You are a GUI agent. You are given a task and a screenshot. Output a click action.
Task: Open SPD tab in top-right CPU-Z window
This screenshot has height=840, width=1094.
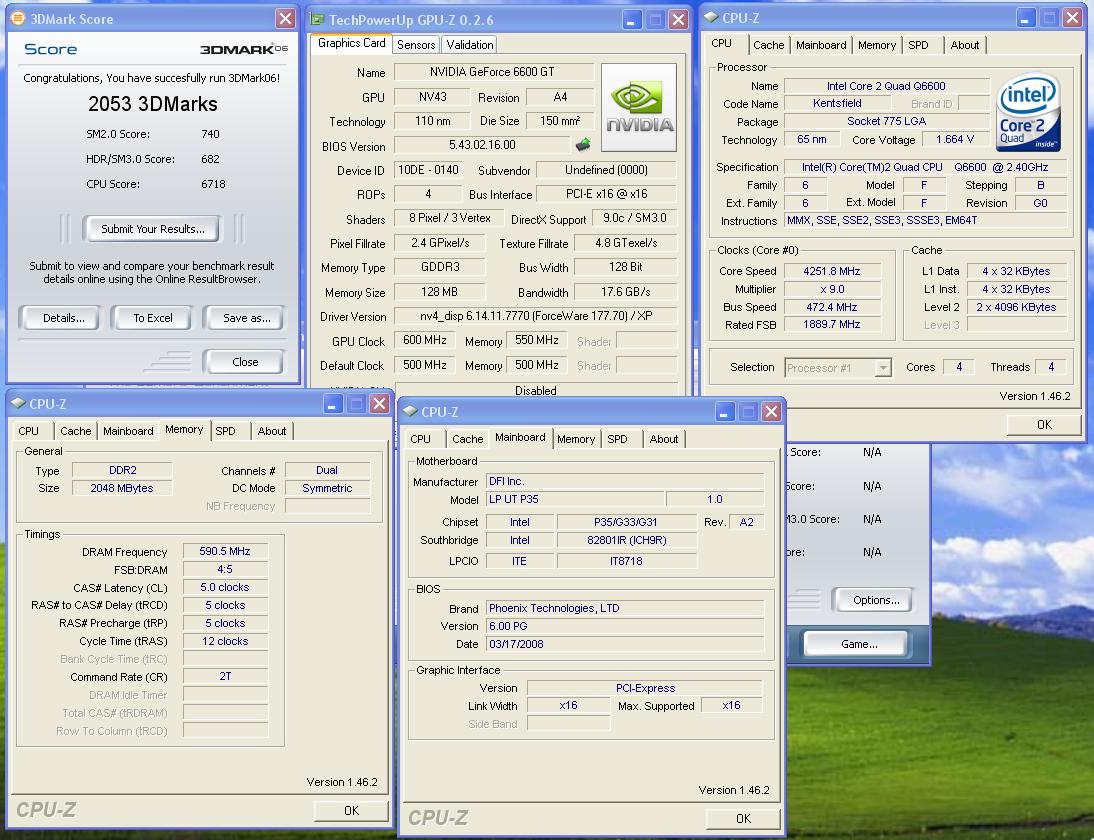918,45
